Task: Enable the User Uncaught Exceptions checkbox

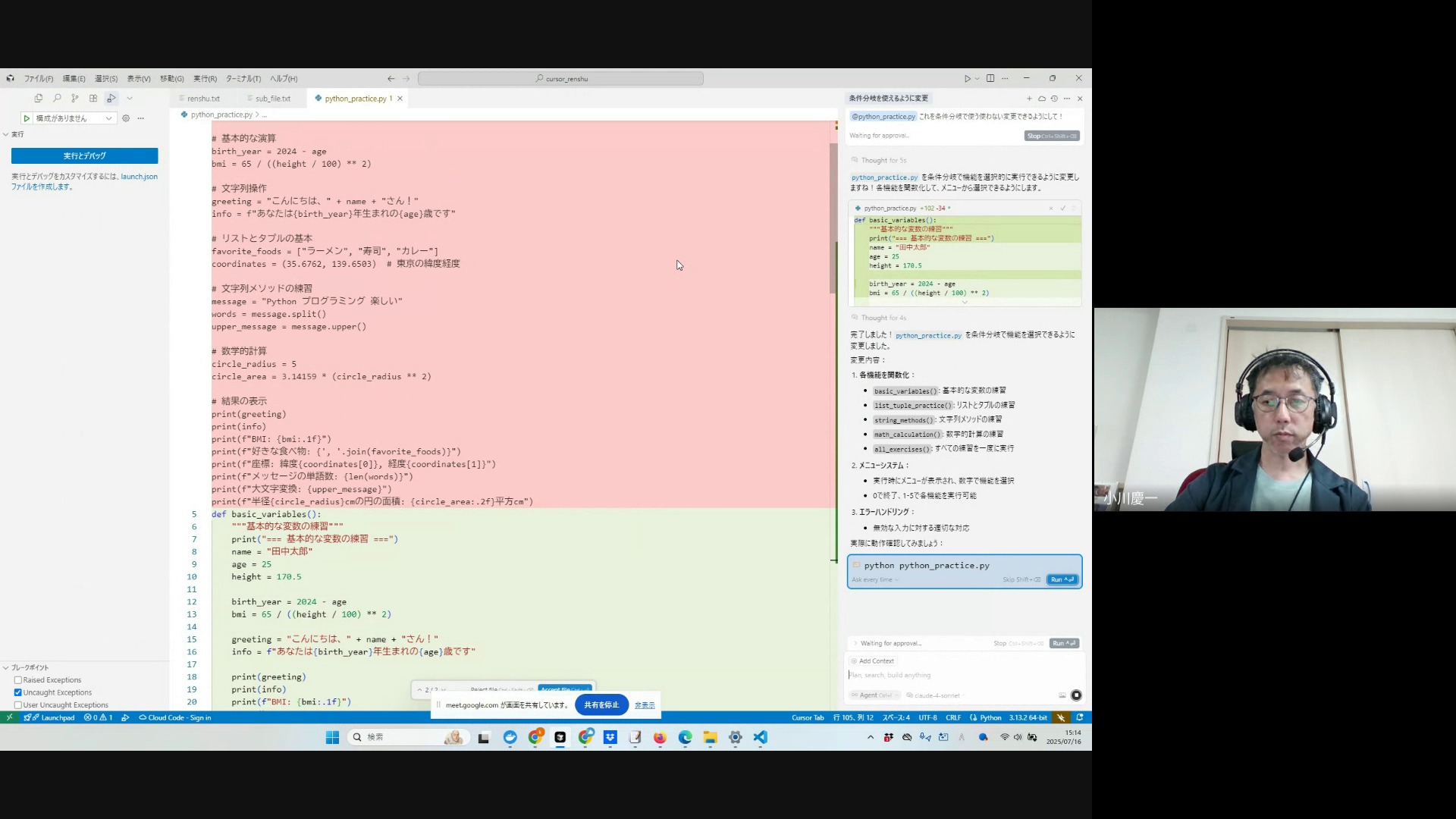Action: [18, 705]
